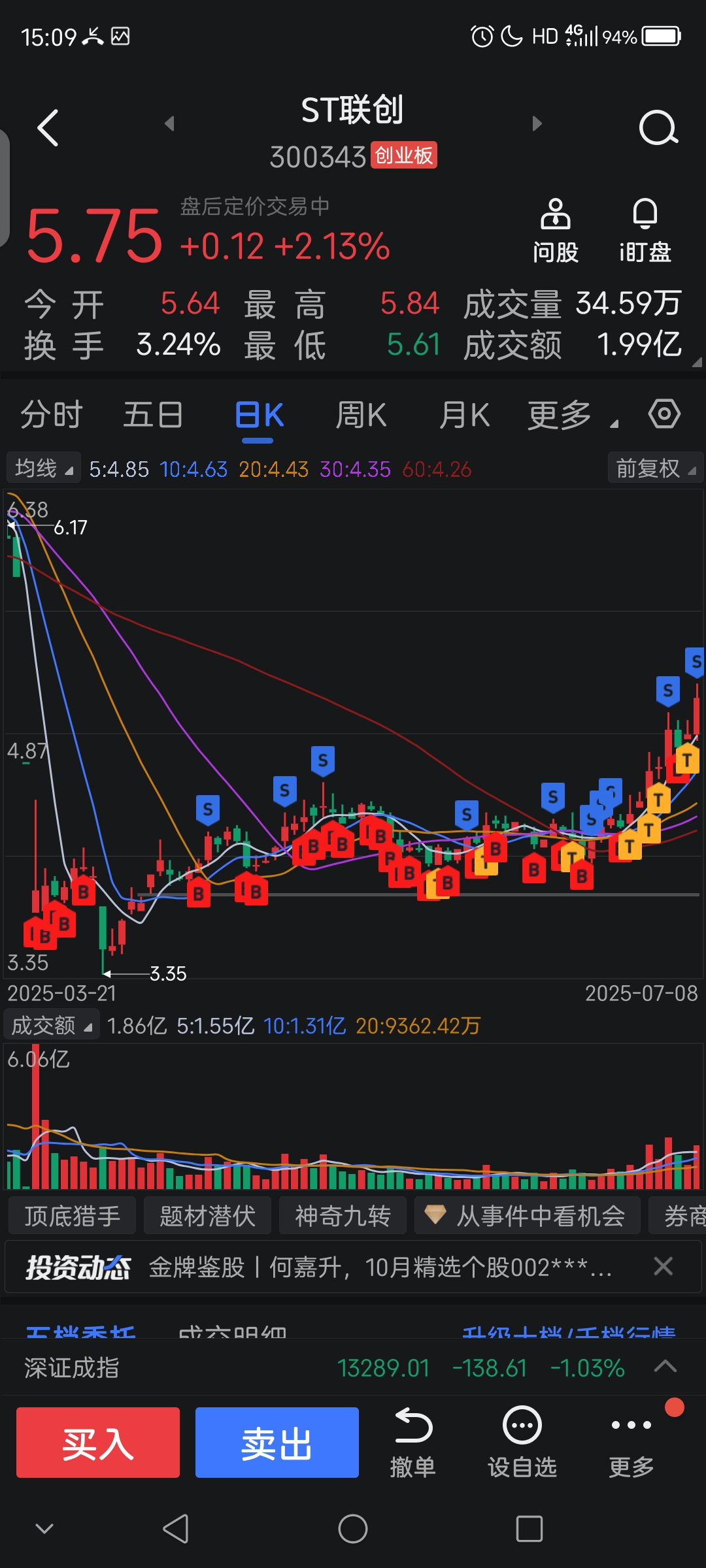The width and height of the screenshot is (706, 1568).
Task: Open chart settings hexagon icon
Action: click(664, 414)
